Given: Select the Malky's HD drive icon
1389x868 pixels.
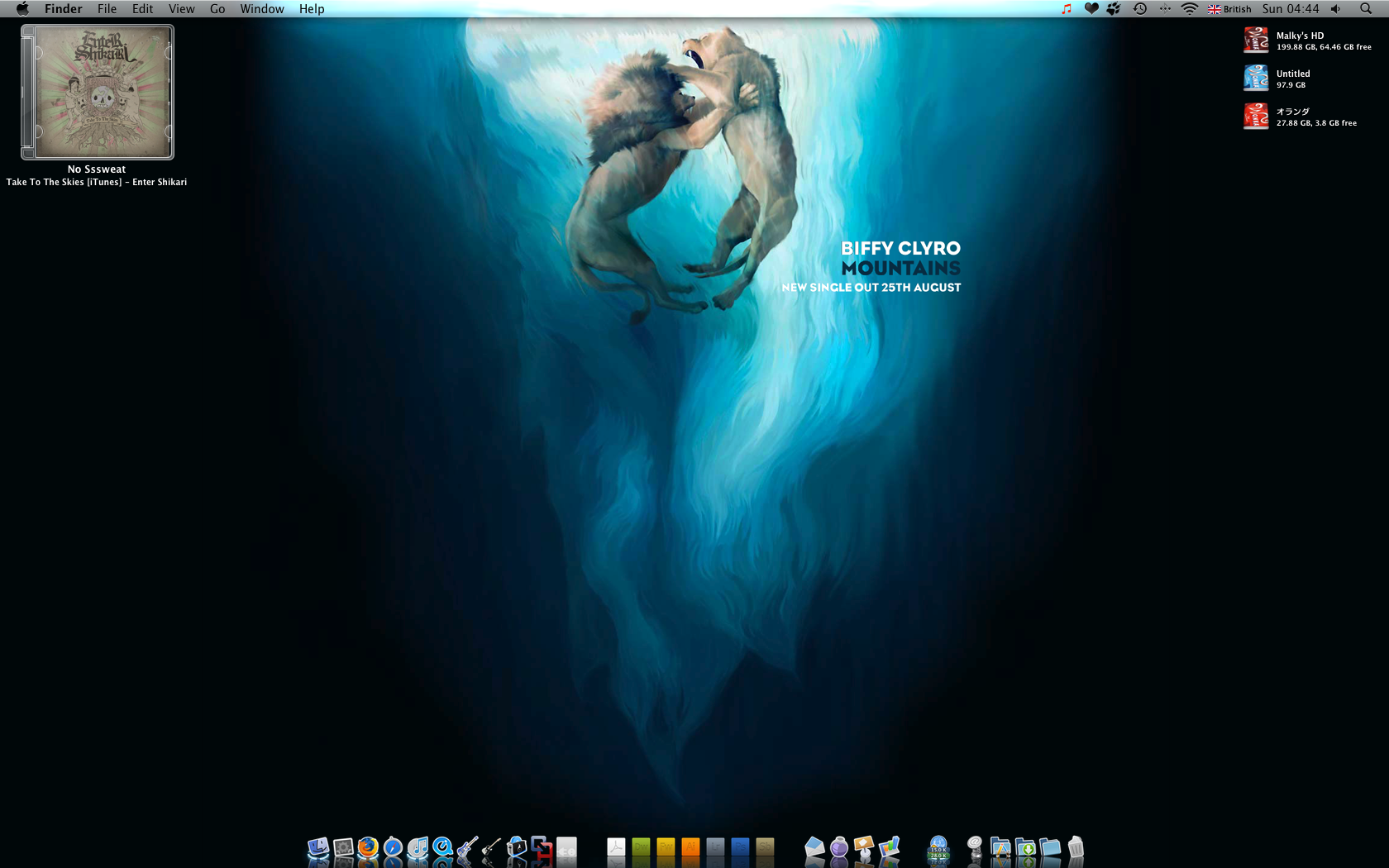Looking at the screenshot, I should [x=1256, y=40].
